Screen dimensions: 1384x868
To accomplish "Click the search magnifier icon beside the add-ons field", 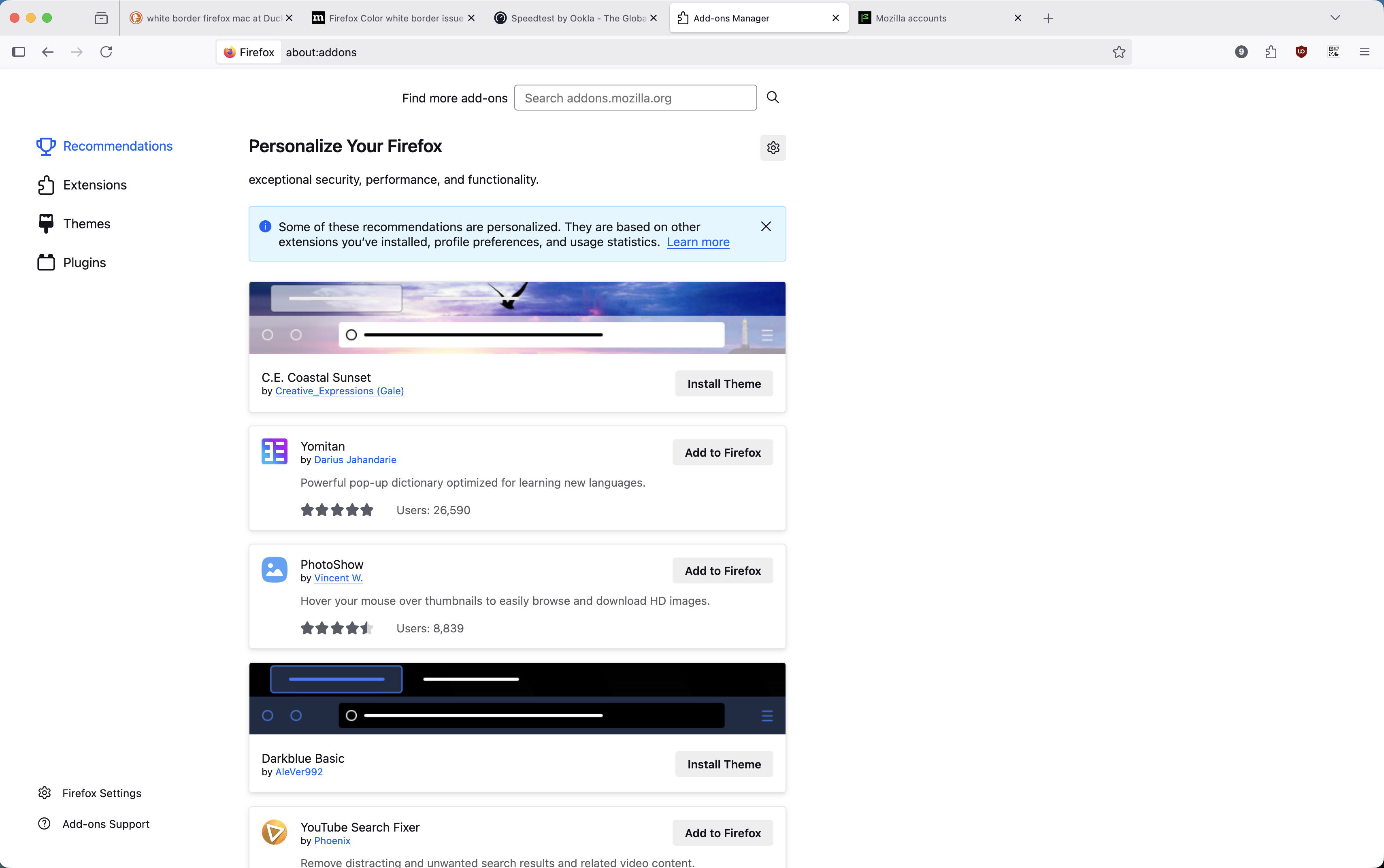I will 773,98.
